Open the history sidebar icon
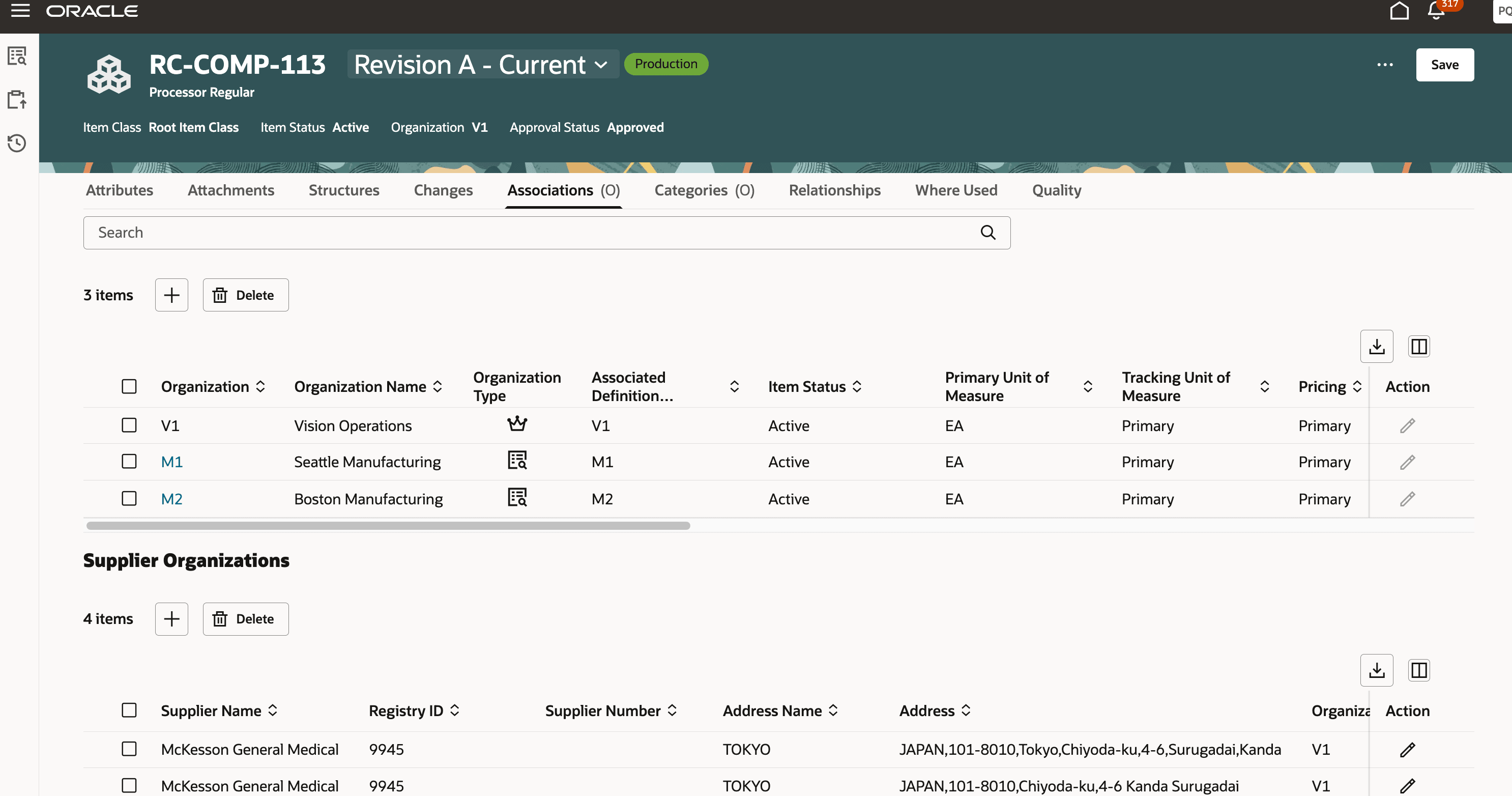Image resolution: width=1512 pixels, height=796 pixels. tap(17, 143)
